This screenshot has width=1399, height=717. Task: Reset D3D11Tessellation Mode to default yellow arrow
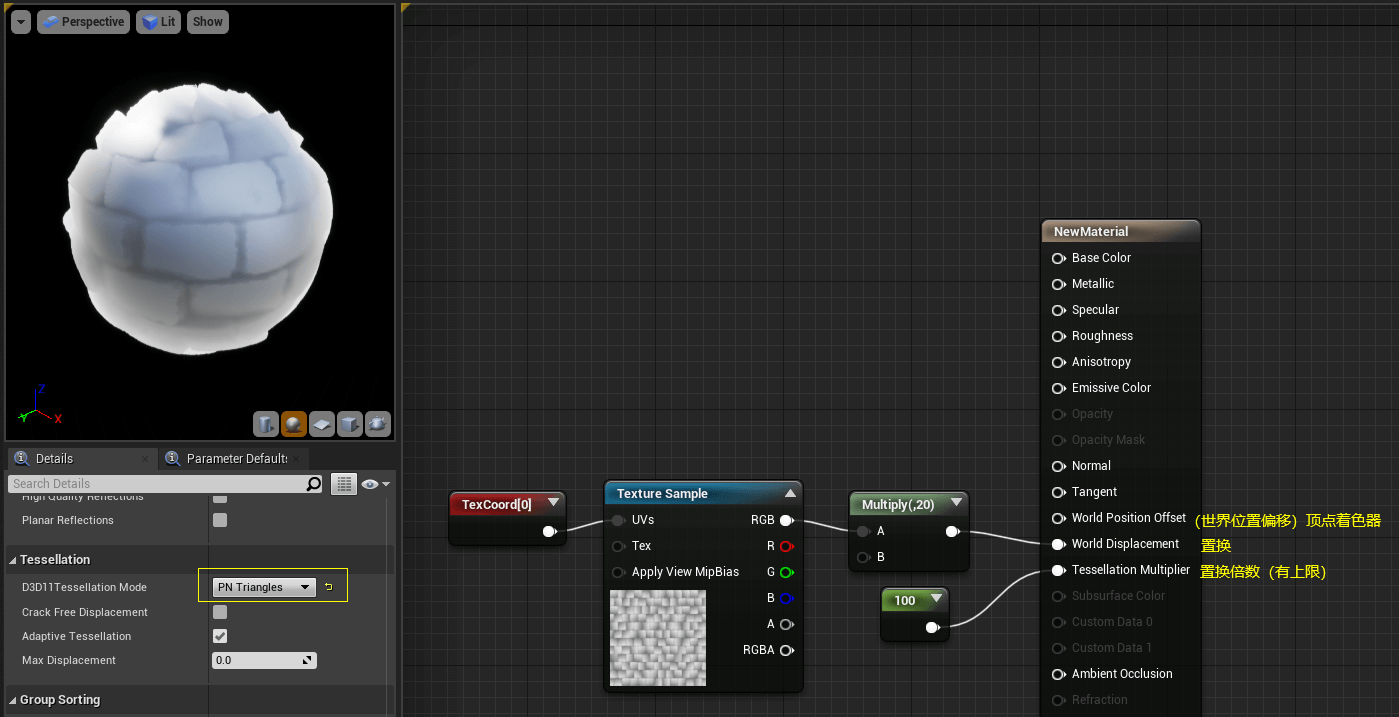(328, 587)
